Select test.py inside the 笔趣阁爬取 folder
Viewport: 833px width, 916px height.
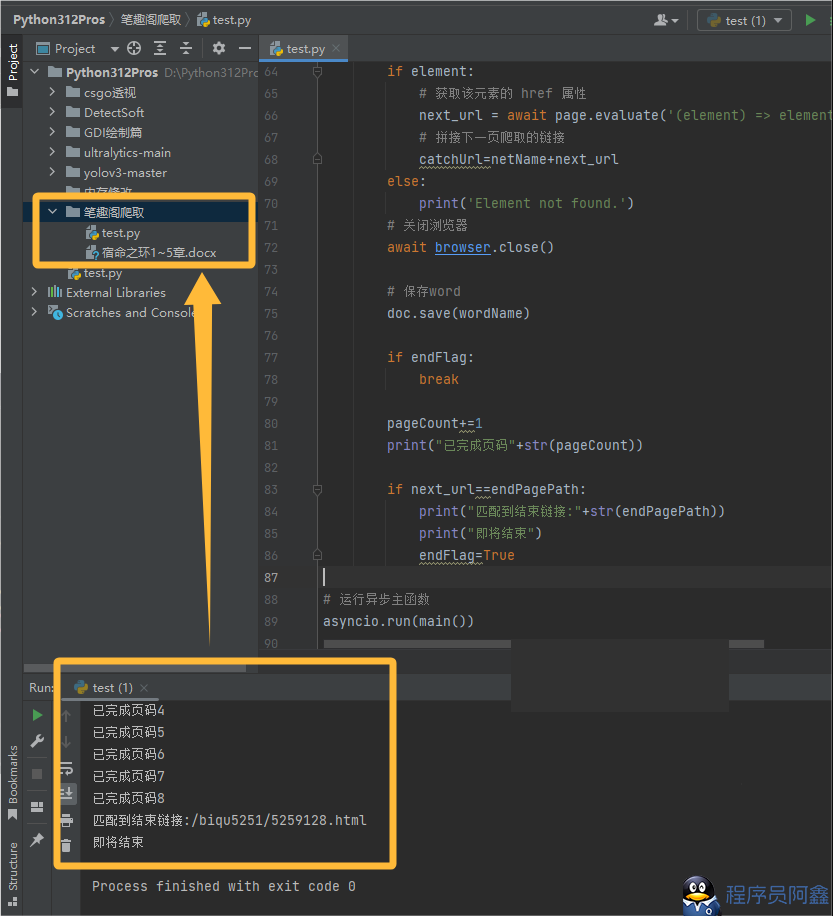[120, 233]
